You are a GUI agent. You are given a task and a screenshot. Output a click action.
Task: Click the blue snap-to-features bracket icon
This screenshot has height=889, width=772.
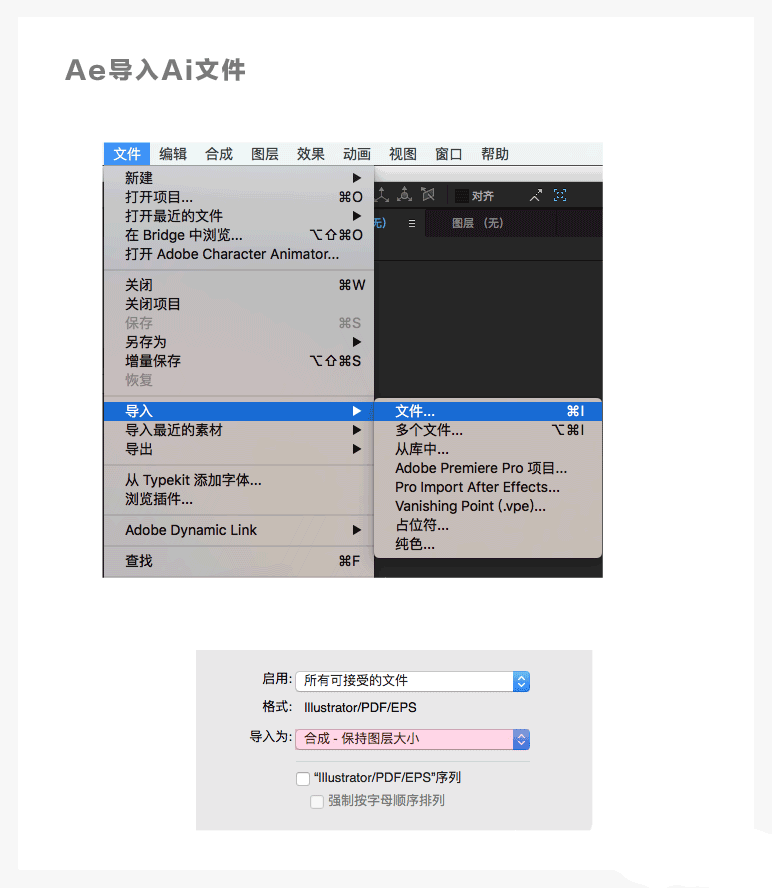560,195
